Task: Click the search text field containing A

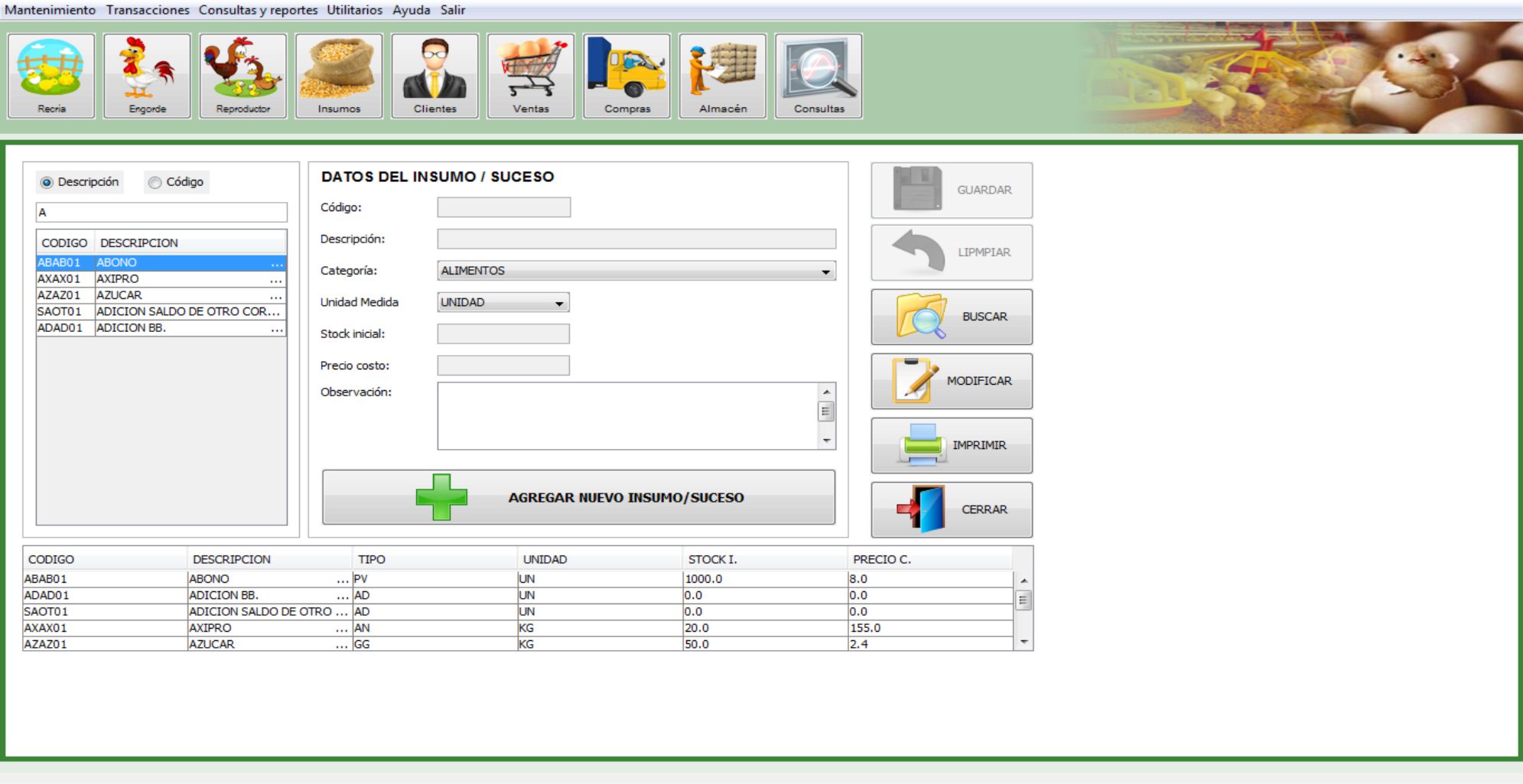Action: click(x=161, y=213)
